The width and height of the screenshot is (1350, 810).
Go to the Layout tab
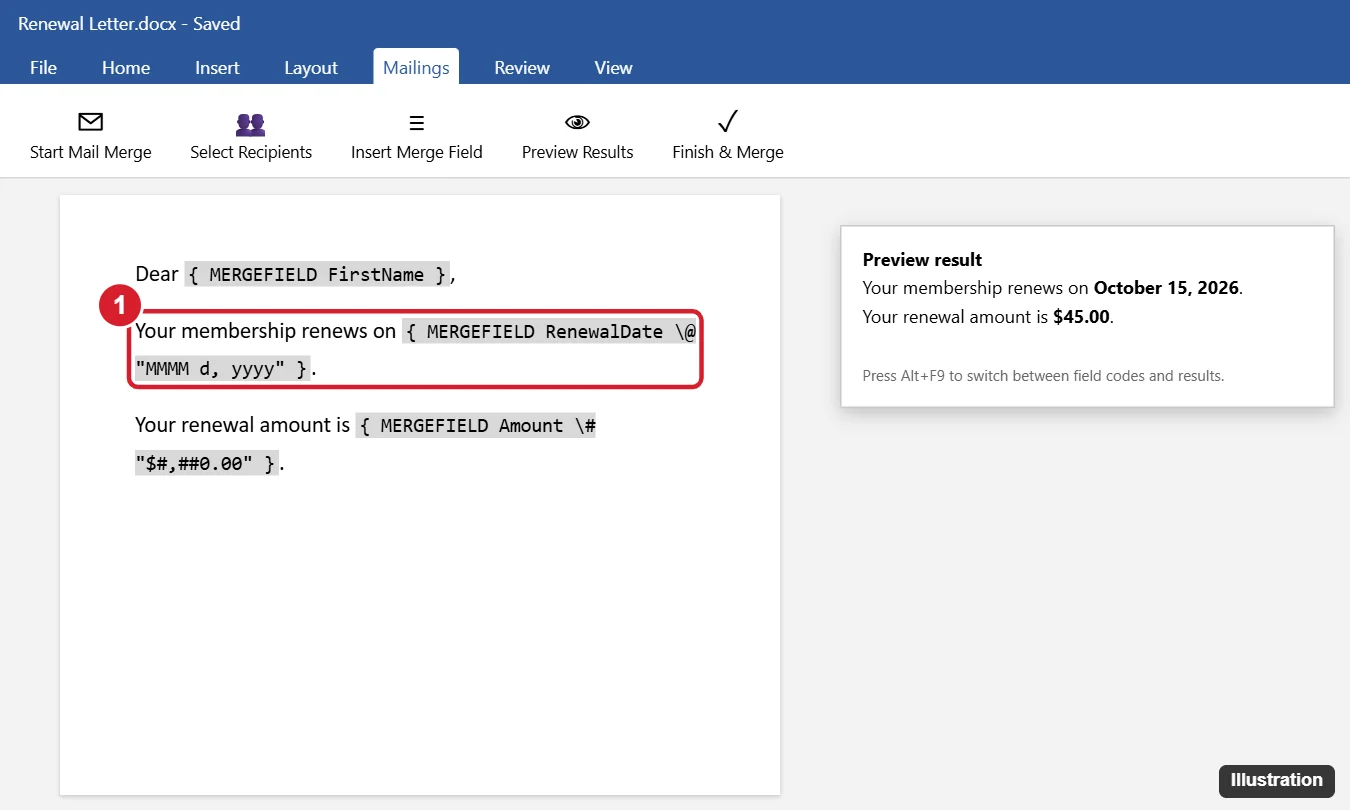pos(311,68)
